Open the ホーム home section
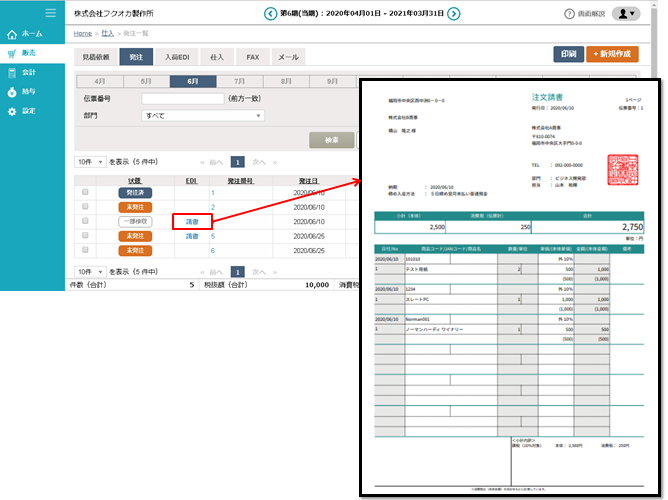Screen dimensions: 668x500 pyautogui.click(x=30, y=34)
